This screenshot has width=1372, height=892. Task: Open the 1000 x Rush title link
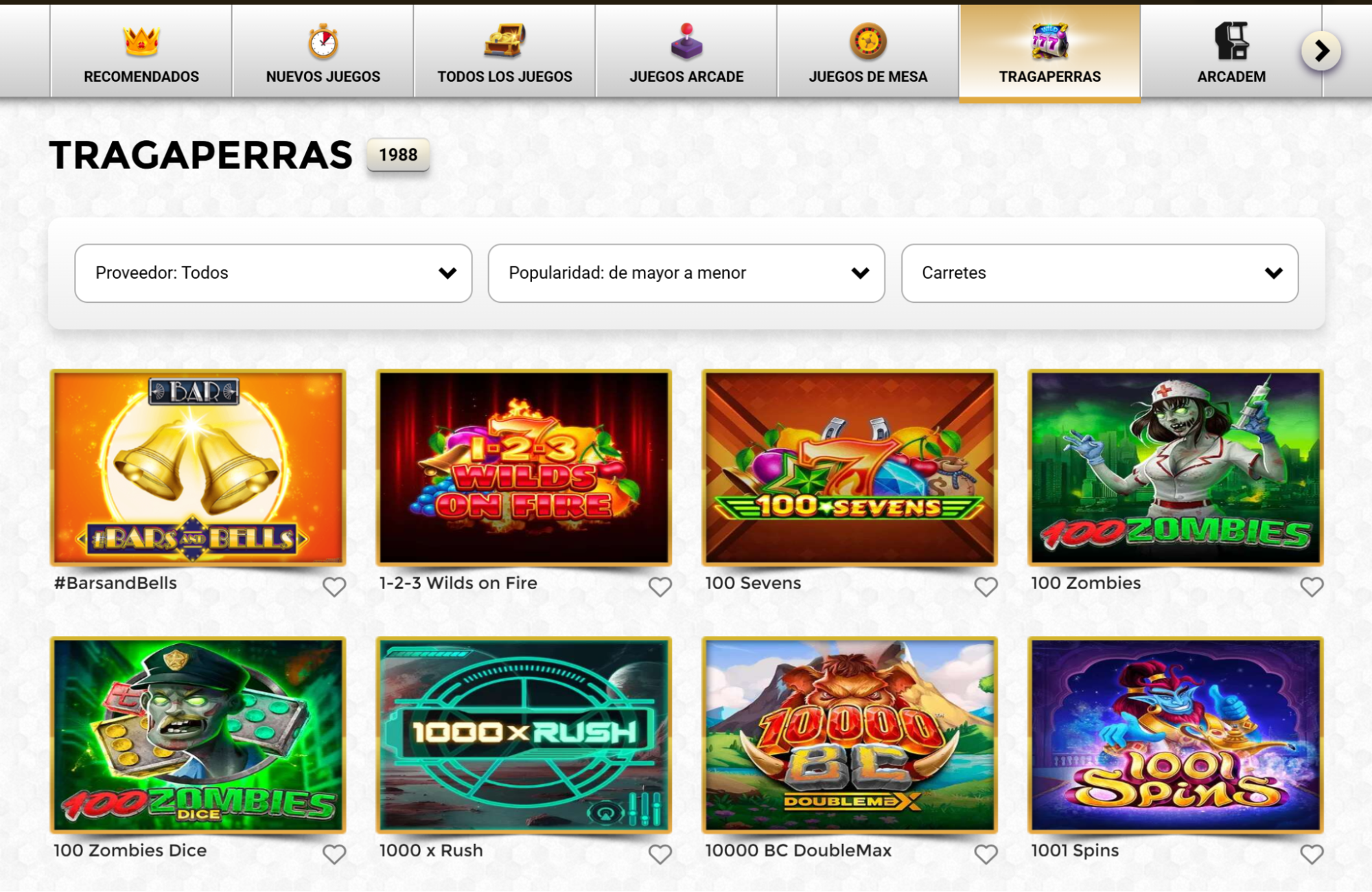coord(431,850)
